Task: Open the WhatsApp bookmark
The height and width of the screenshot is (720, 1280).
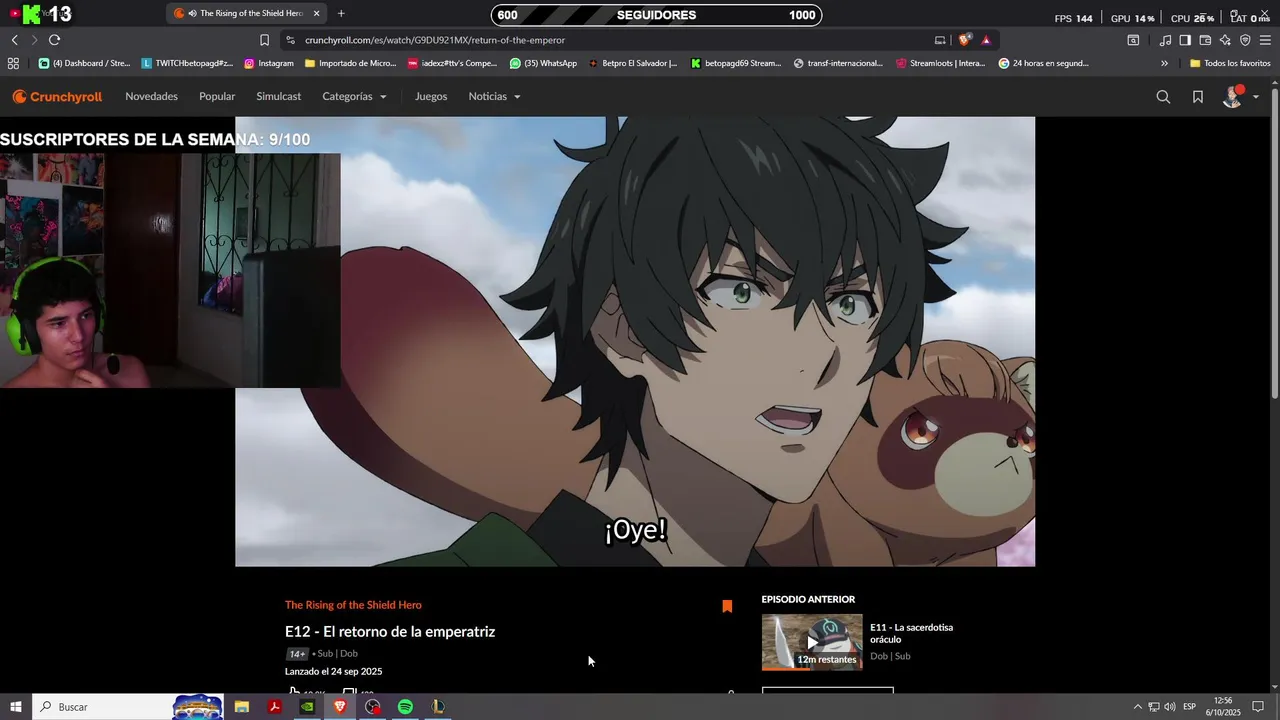Action: click(543, 63)
